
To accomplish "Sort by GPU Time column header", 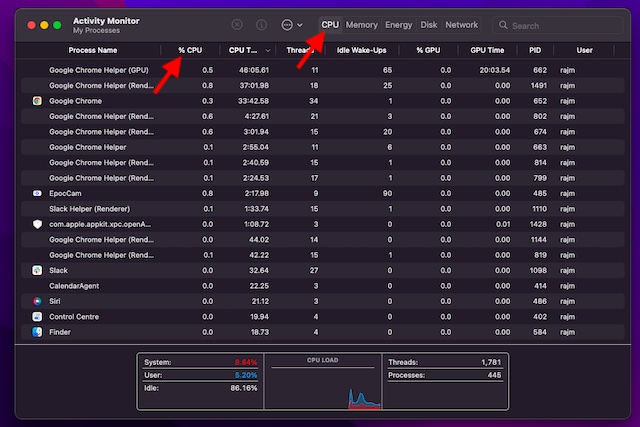I will [487, 50].
